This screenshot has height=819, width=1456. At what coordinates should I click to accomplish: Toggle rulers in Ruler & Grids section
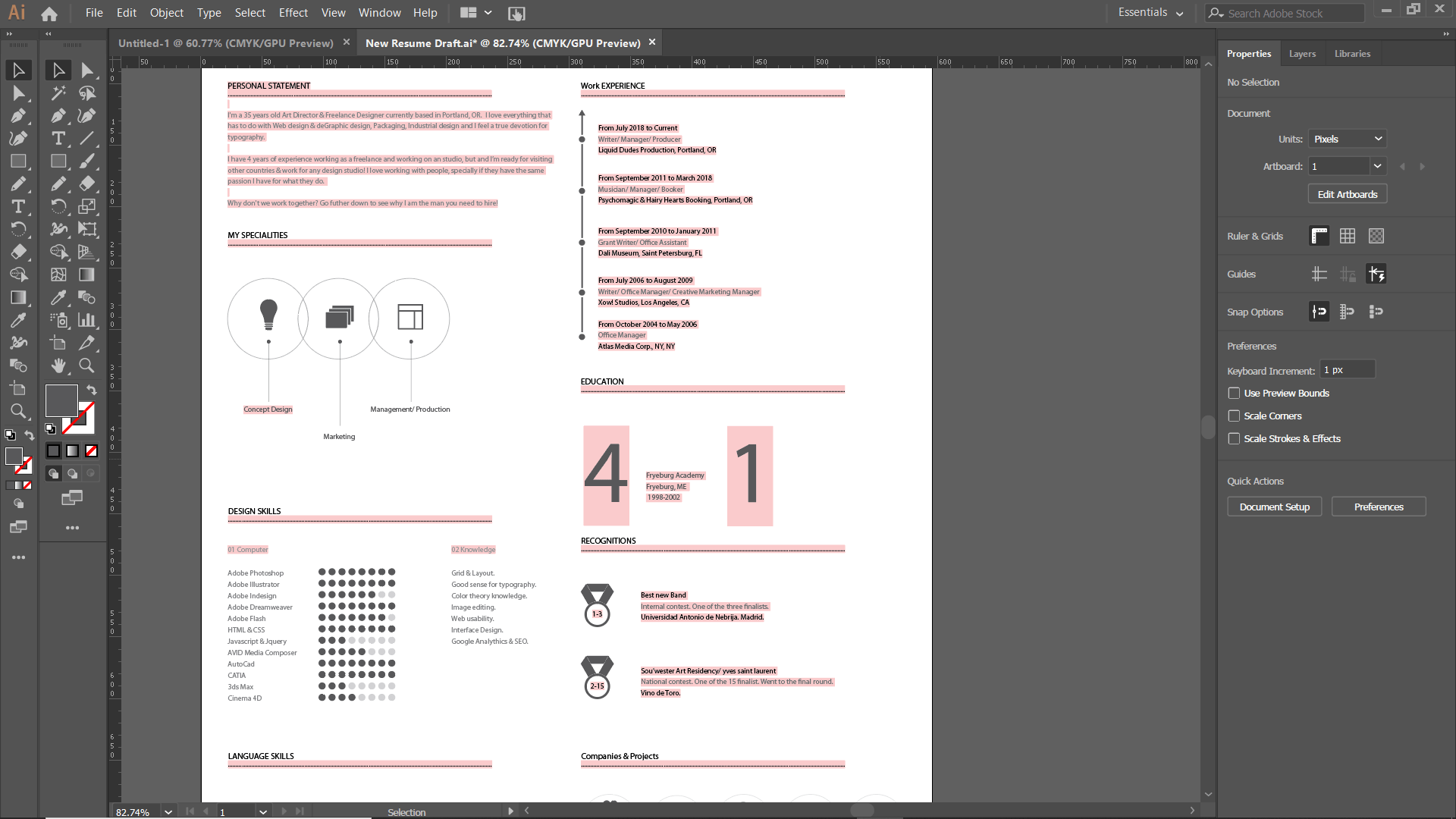point(1318,236)
